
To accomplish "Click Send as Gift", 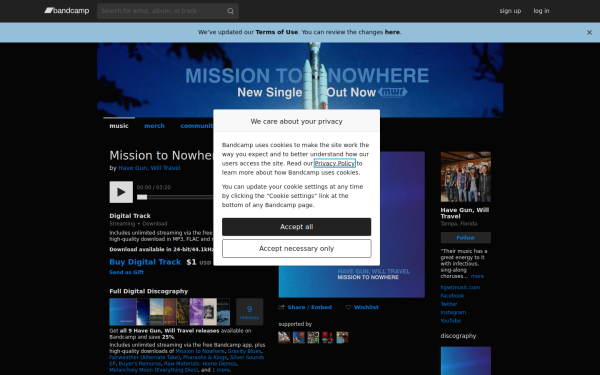I will [x=126, y=272].
